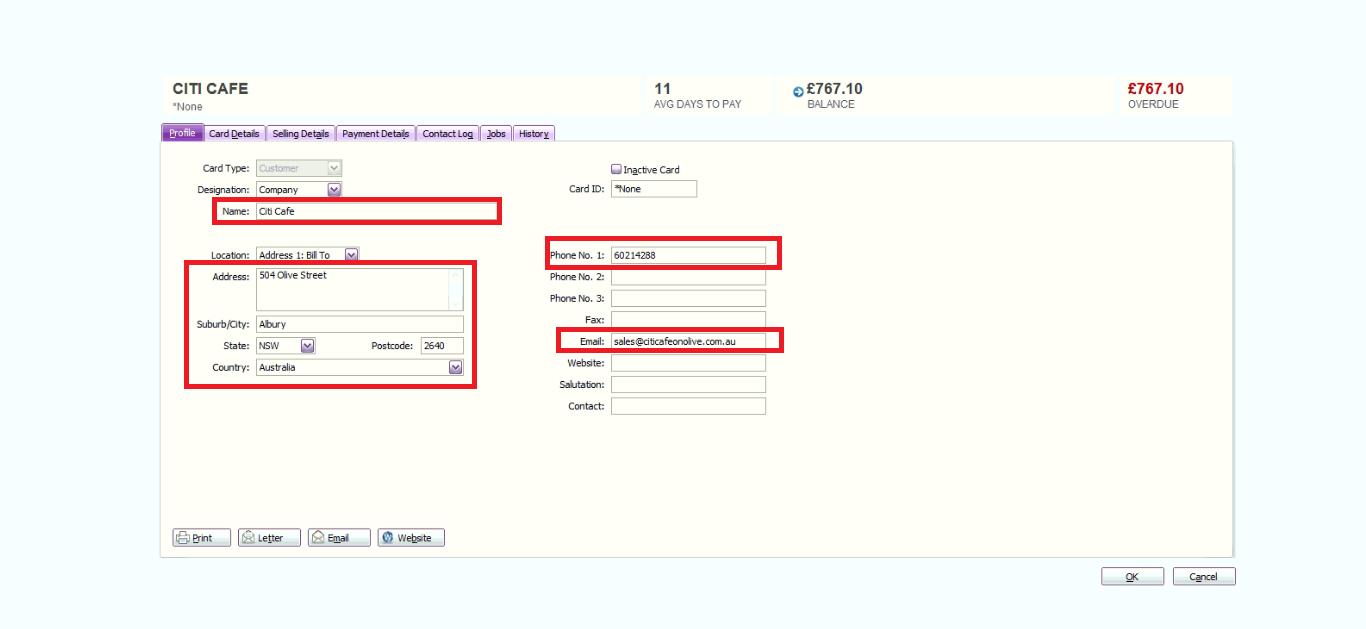The width and height of the screenshot is (1366, 629).
Task: Expand the Country dropdown arrow
Action: 456,367
